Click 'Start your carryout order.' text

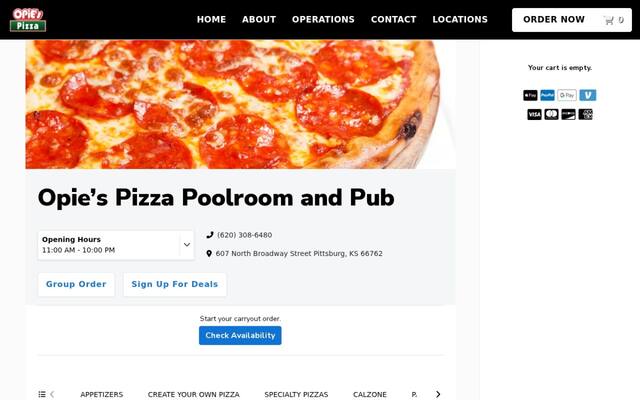tap(240, 319)
